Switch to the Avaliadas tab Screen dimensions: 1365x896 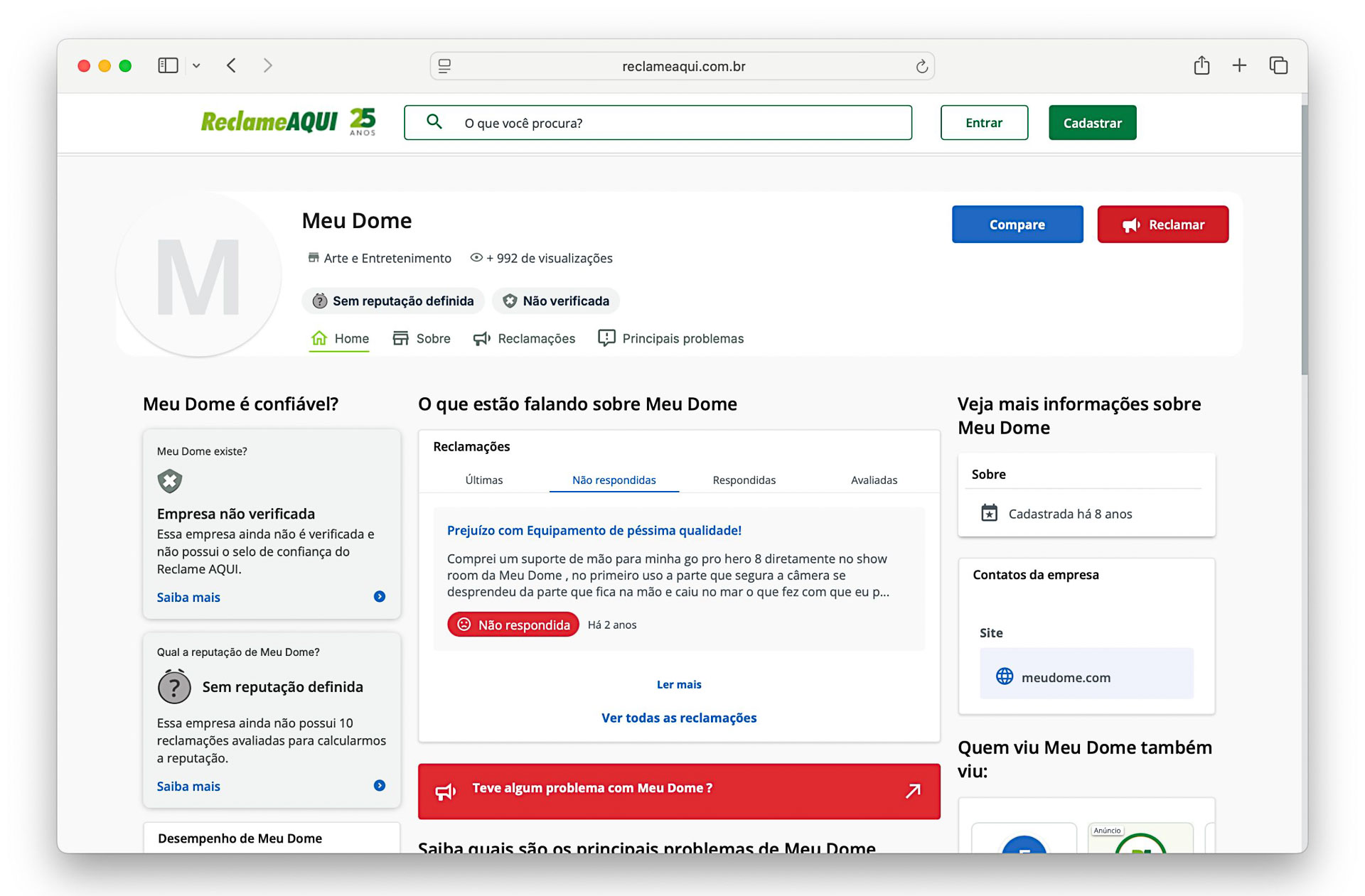(874, 480)
